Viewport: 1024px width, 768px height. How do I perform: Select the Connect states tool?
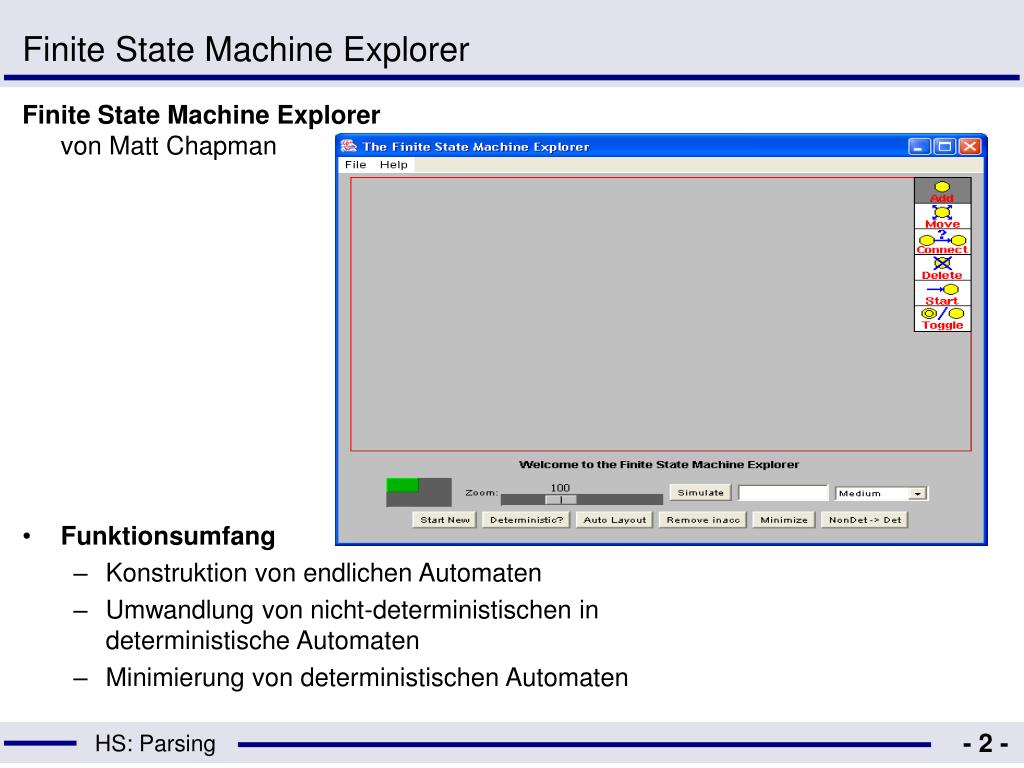(x=942, y=242)
